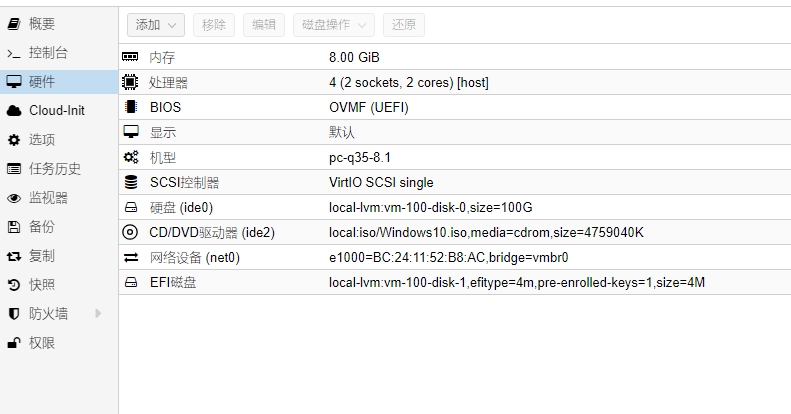Open the 概要 summary tab
Screen dimensions: 791x414
click(x=42, y=23)
